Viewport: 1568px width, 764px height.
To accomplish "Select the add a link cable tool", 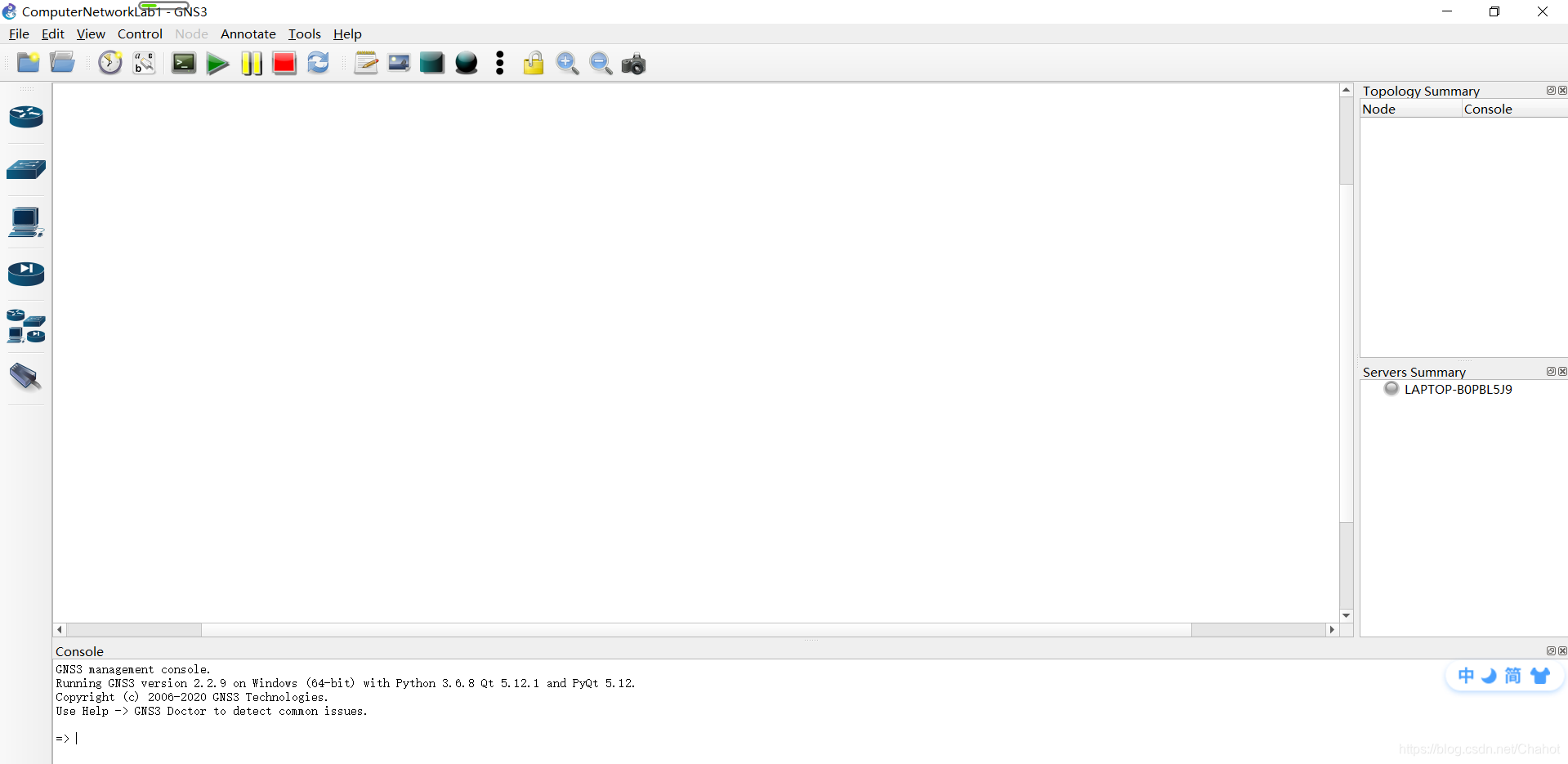I will coord(25,378).
